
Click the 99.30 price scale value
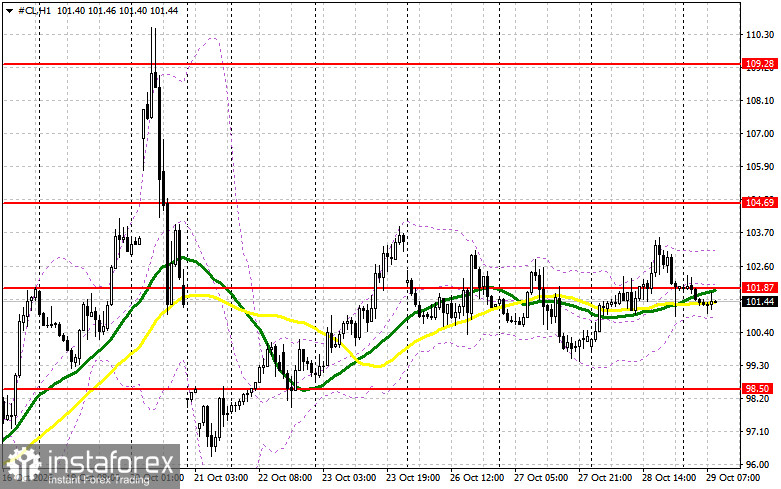pyautogui.click(x=760, y=366)
